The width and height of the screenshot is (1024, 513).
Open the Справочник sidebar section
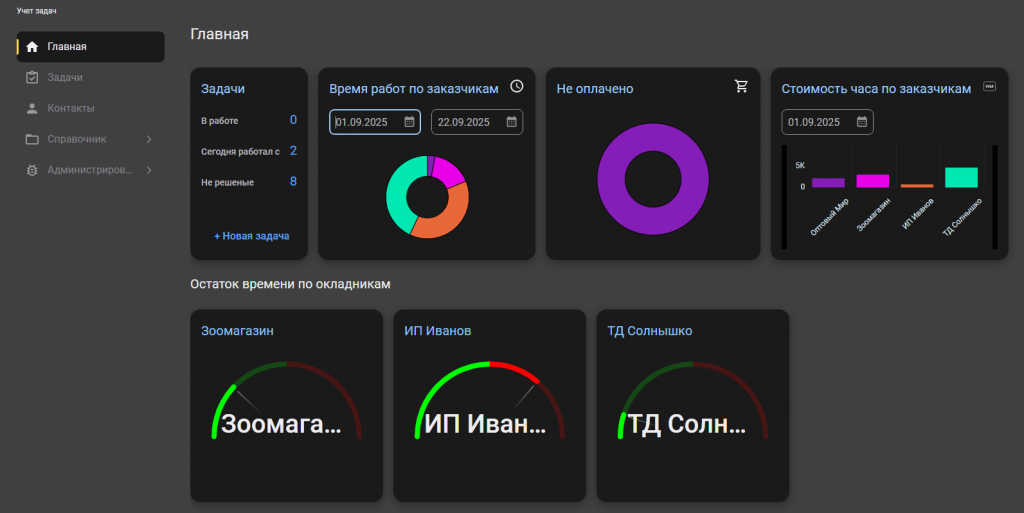coord(90,139)
